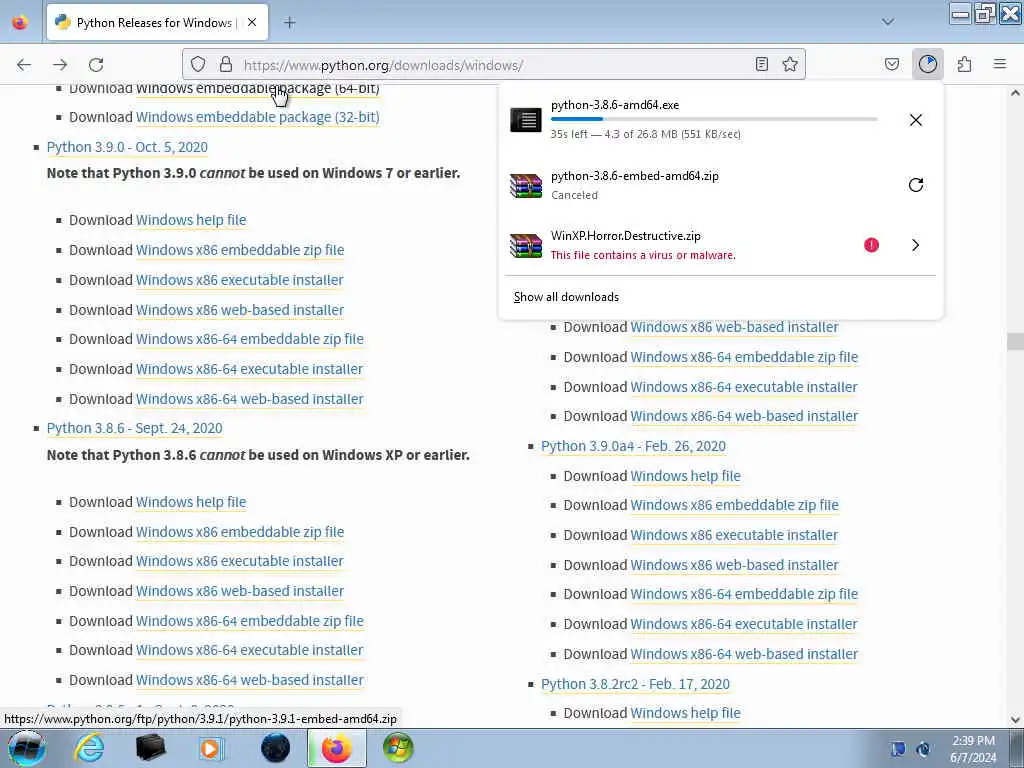Click python-3.8.6-embed-amd64.zip archive icon
1024x768 pixels.
526,185
